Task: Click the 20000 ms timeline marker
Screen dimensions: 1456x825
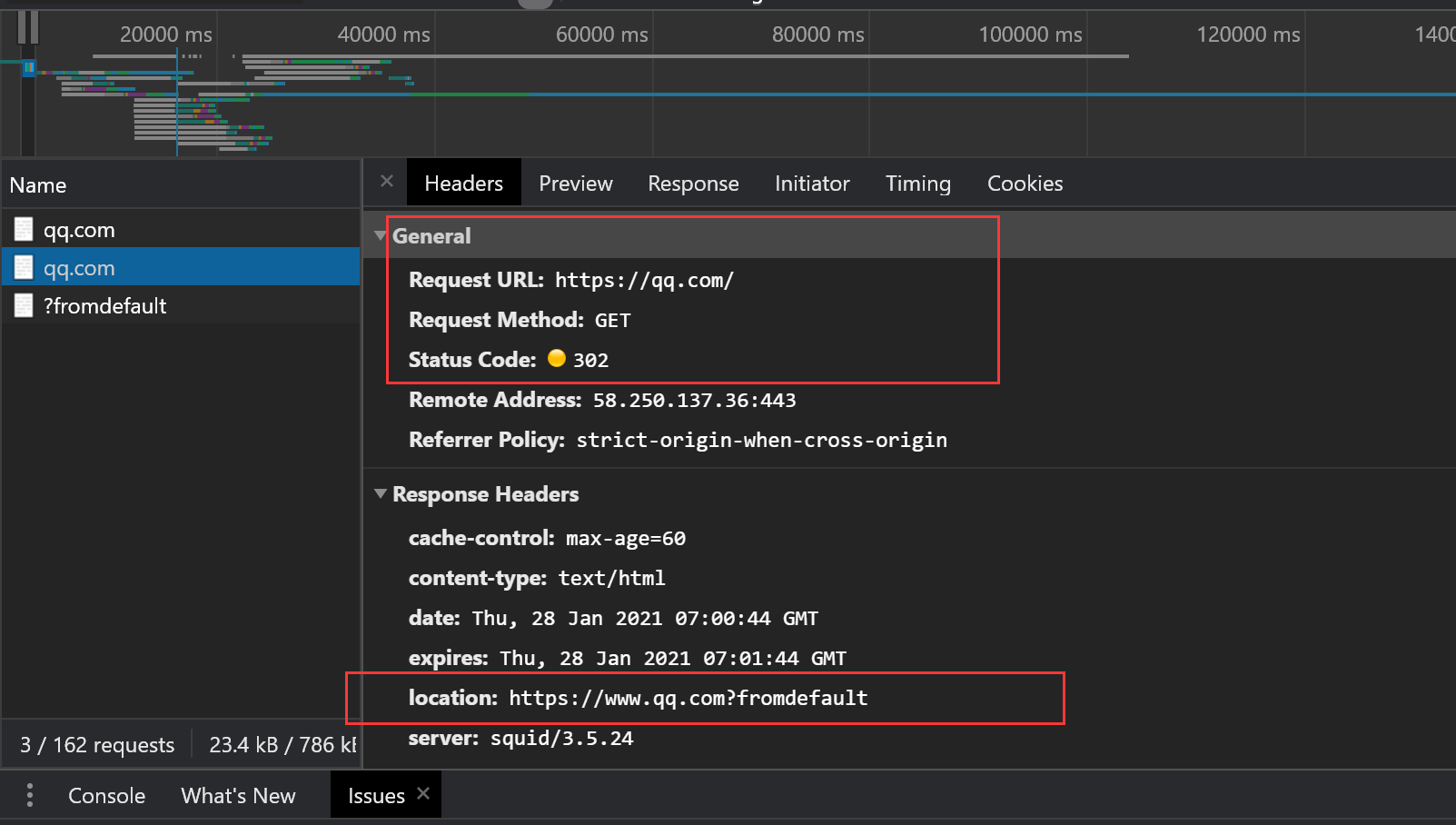Action: (165, 35)
